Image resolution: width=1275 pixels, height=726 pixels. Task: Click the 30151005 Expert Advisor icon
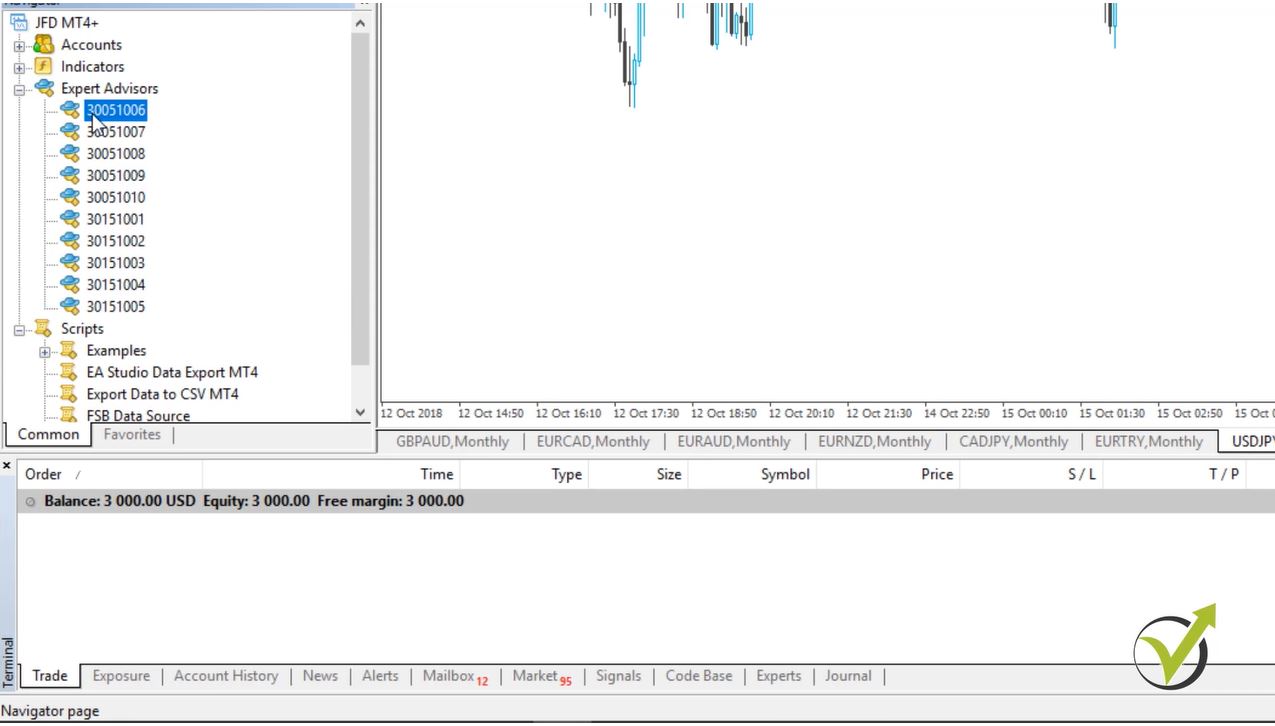[x=68, y=306]
